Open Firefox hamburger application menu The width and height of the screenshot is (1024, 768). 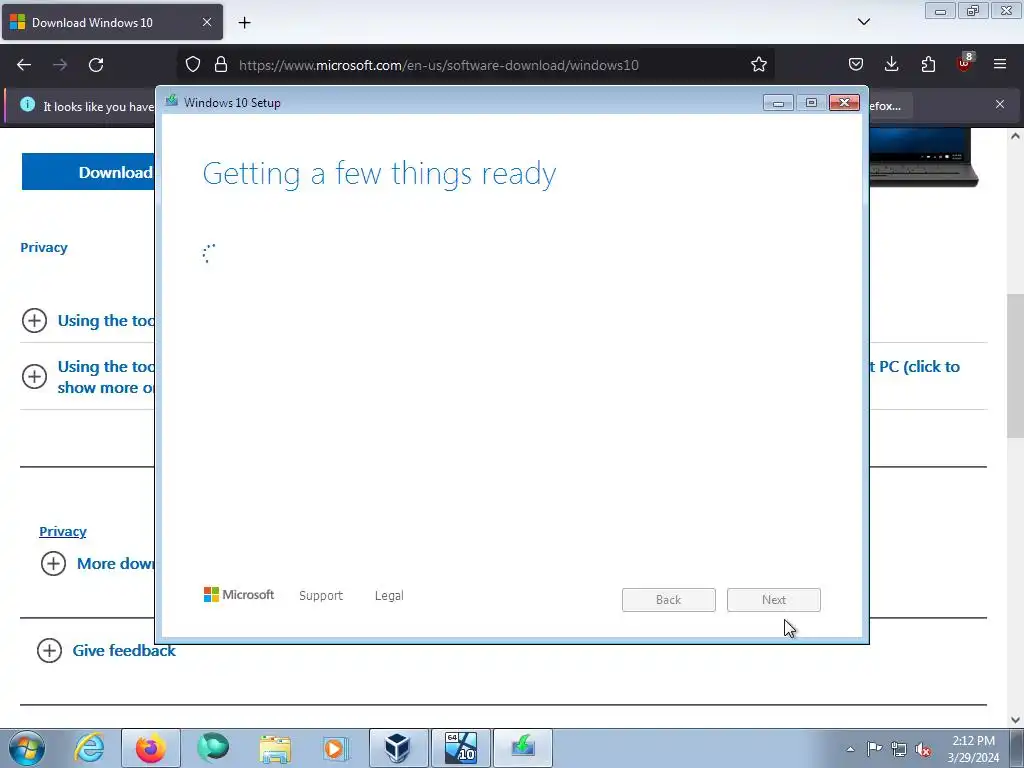1000,65
